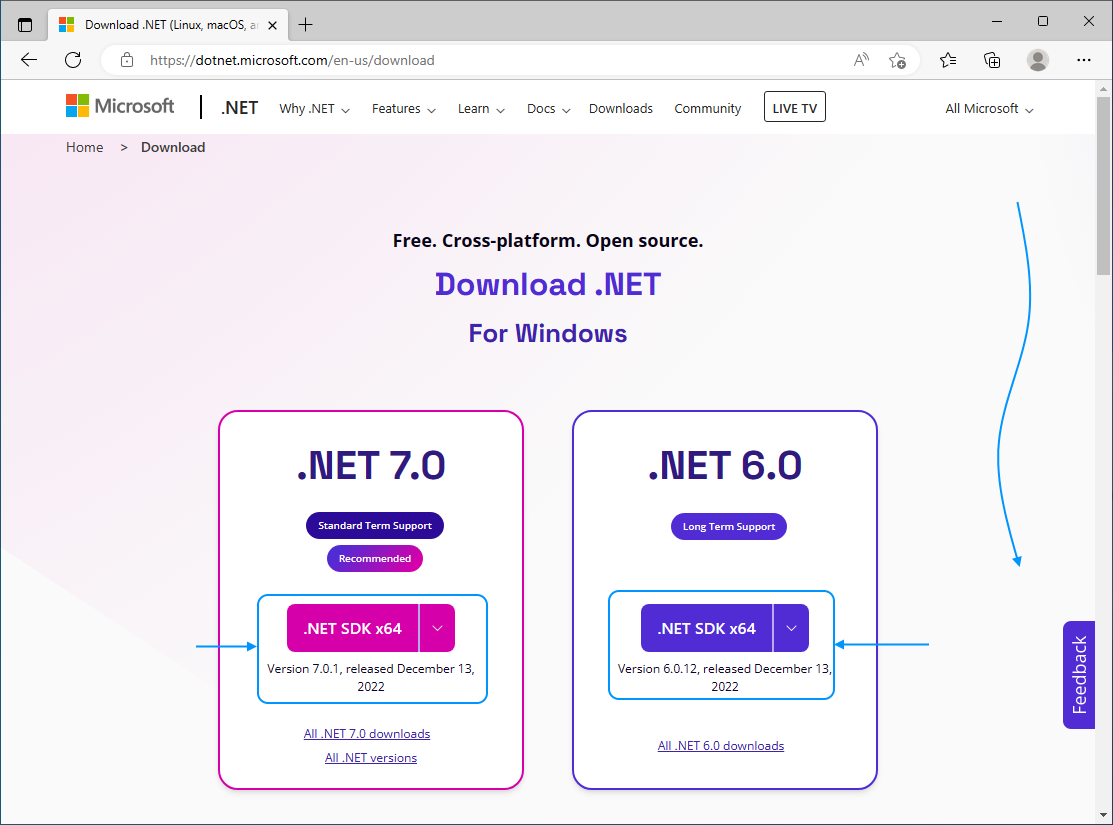
Task: Open the Feedback side tab
Action: (x=1079, y=675)
